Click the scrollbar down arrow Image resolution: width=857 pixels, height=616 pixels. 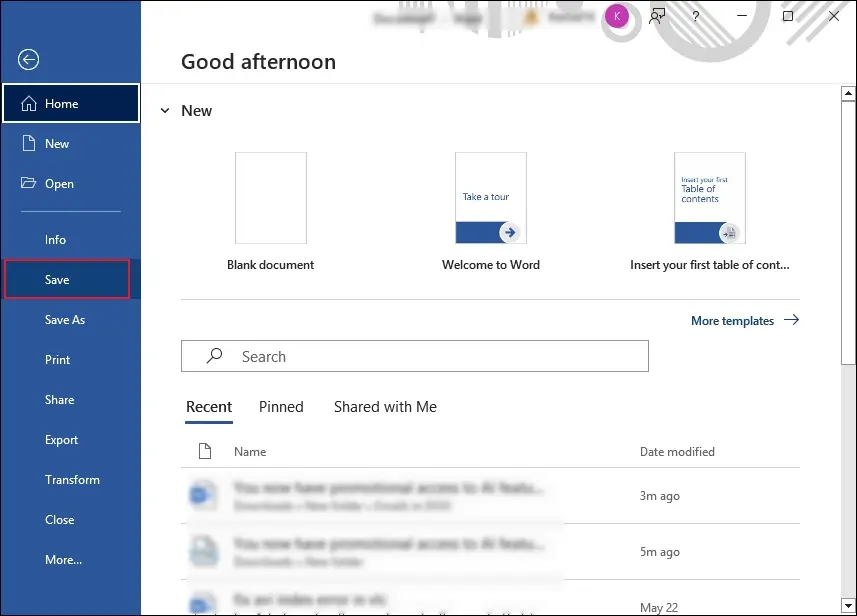pos(848,606)
